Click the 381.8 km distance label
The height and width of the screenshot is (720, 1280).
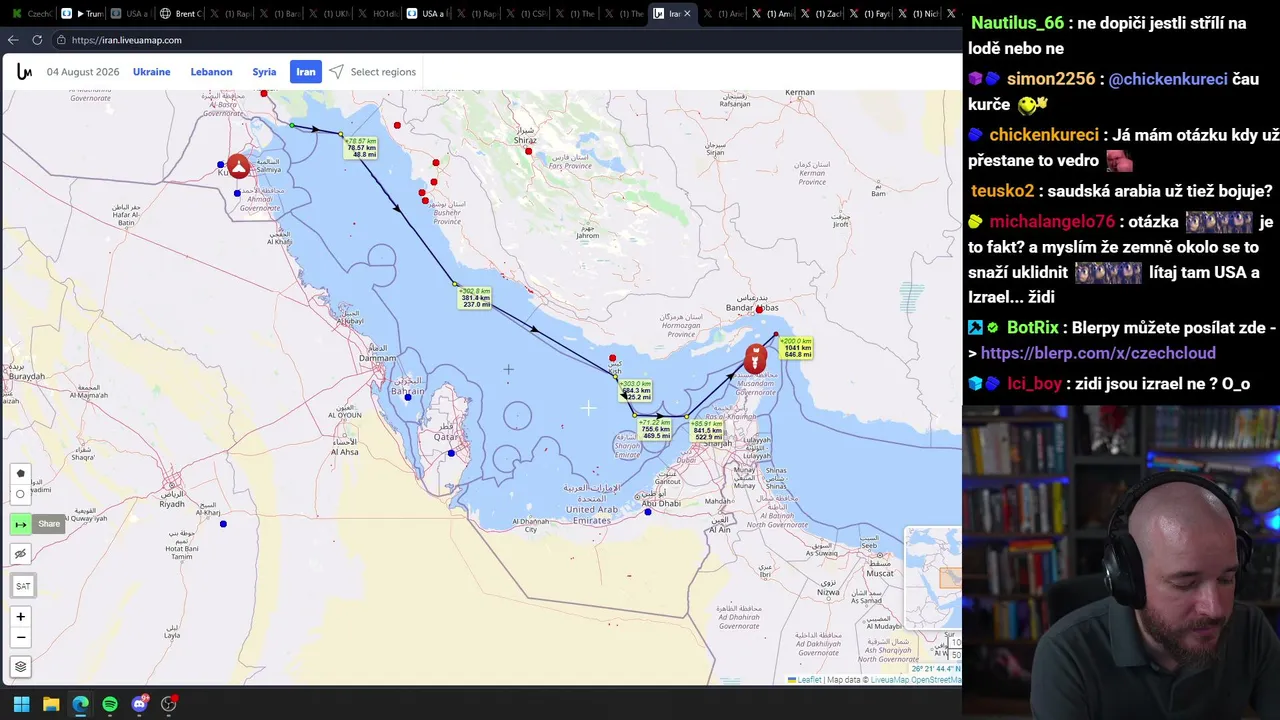[476, 298]
